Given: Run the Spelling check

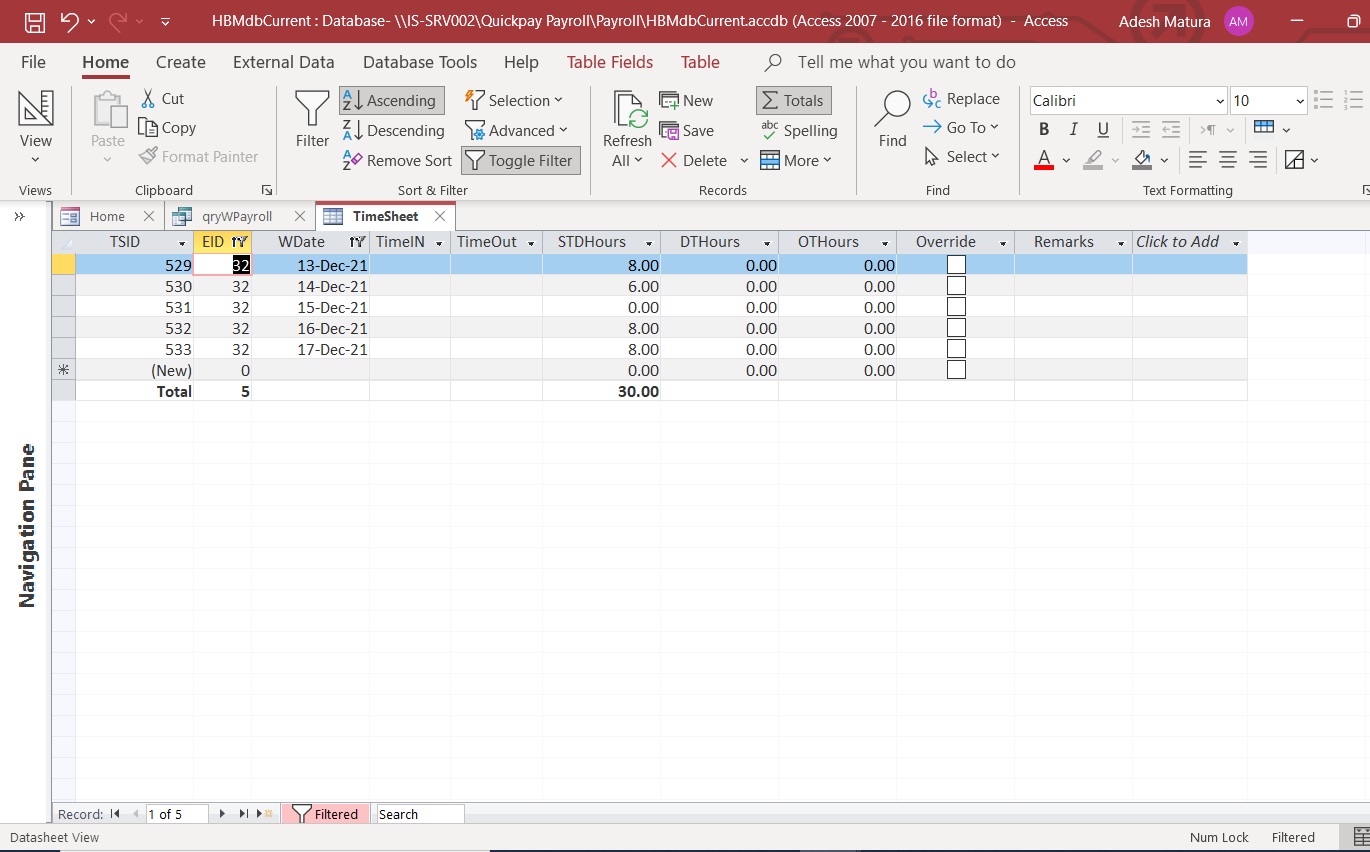Looking at the screenshot, I should tap(798, 130).
